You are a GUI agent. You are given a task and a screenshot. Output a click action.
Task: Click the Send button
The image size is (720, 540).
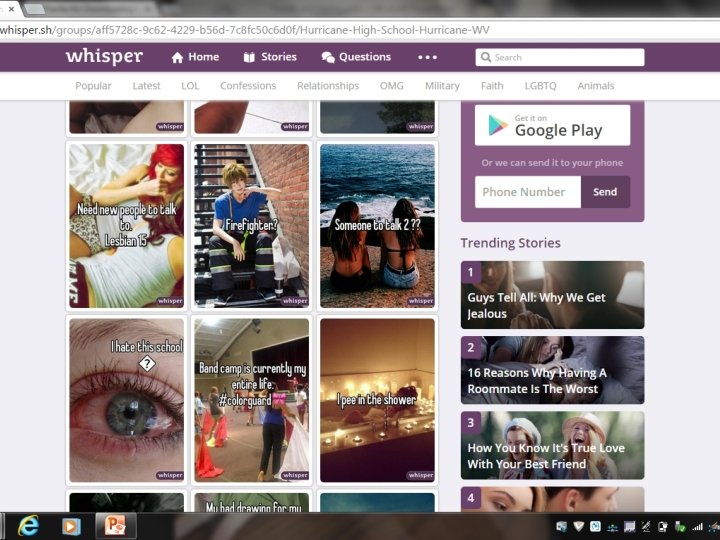(605, 192)
